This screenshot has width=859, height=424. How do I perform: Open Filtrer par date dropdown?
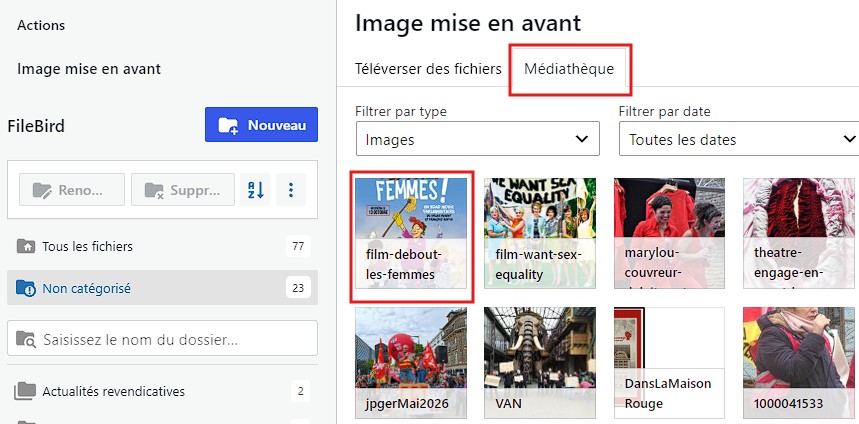739,139
